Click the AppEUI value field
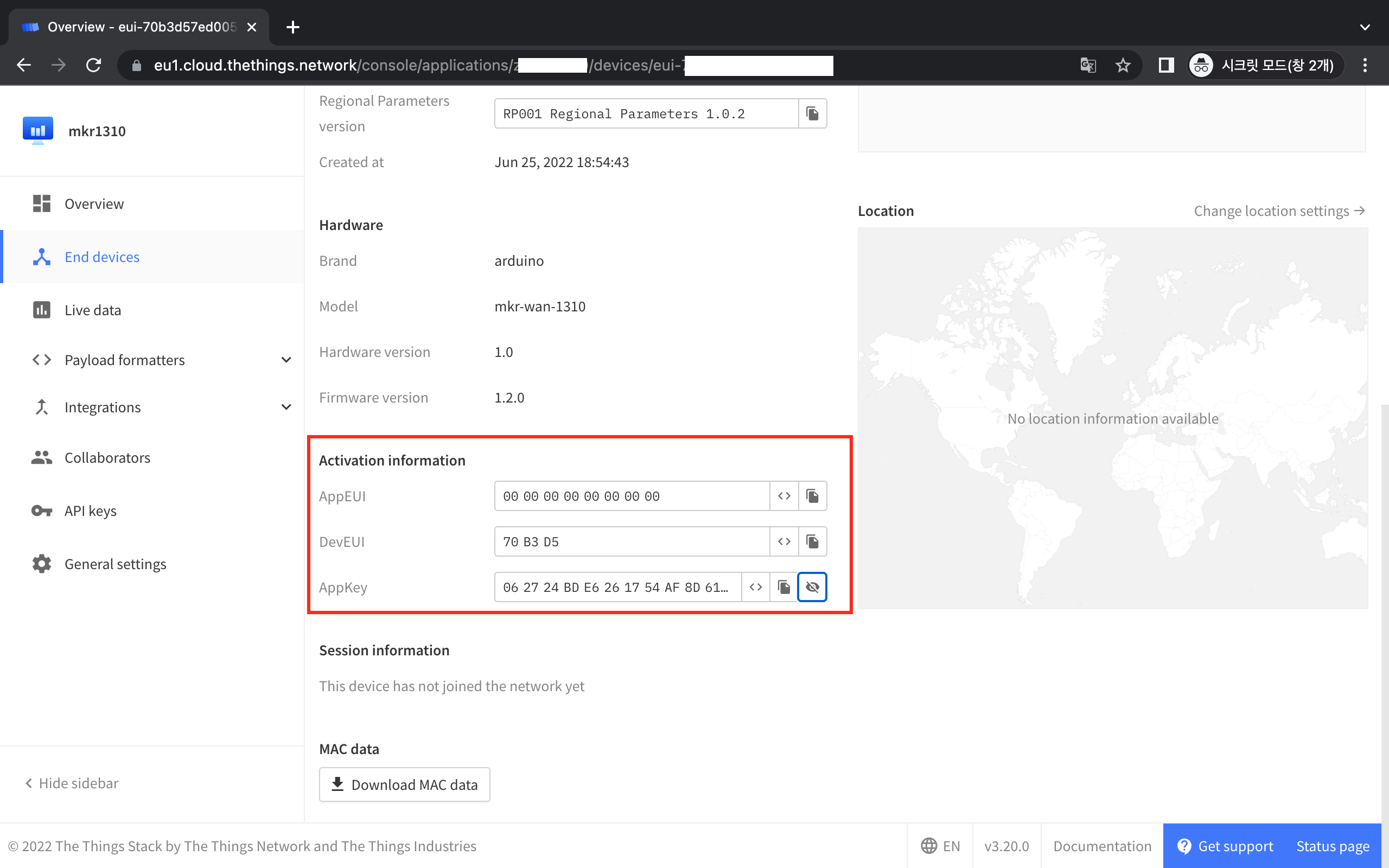This screenshot has width=1389, height=868. [632, 495]
